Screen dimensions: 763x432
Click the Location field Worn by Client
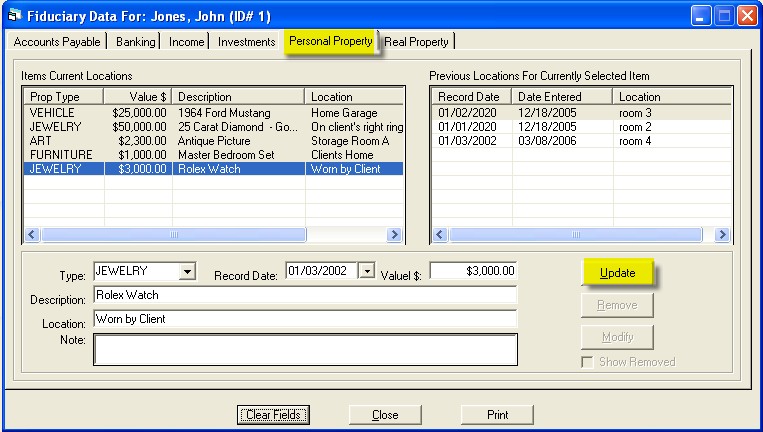coord(305,319)
